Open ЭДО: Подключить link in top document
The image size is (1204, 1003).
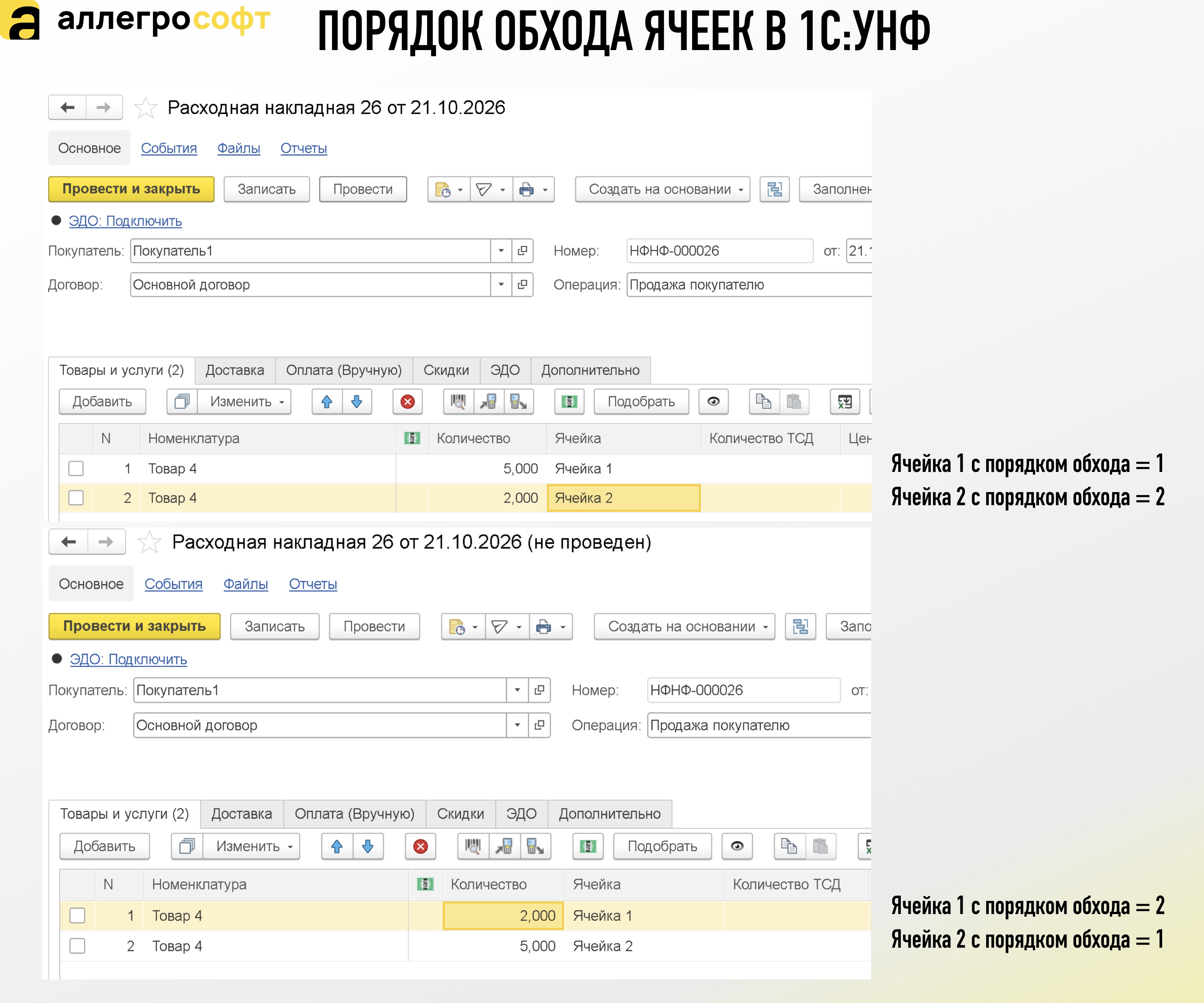coord(125,221)
